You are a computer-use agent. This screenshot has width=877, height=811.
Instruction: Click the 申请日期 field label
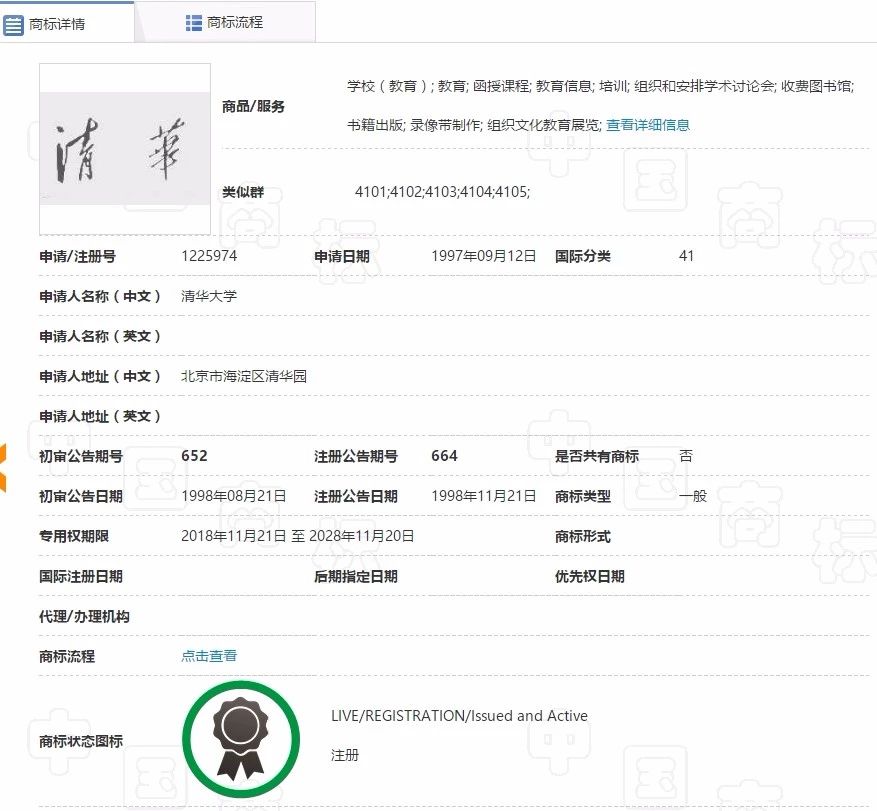[342, 257]
